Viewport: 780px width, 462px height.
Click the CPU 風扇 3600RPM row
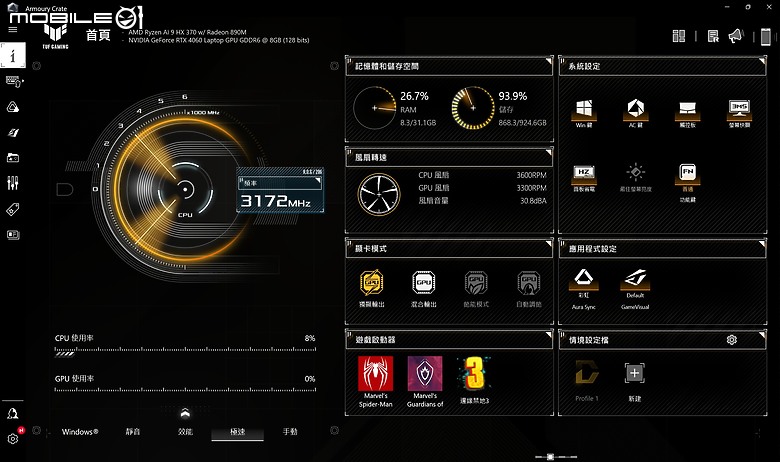coord(482,175)
